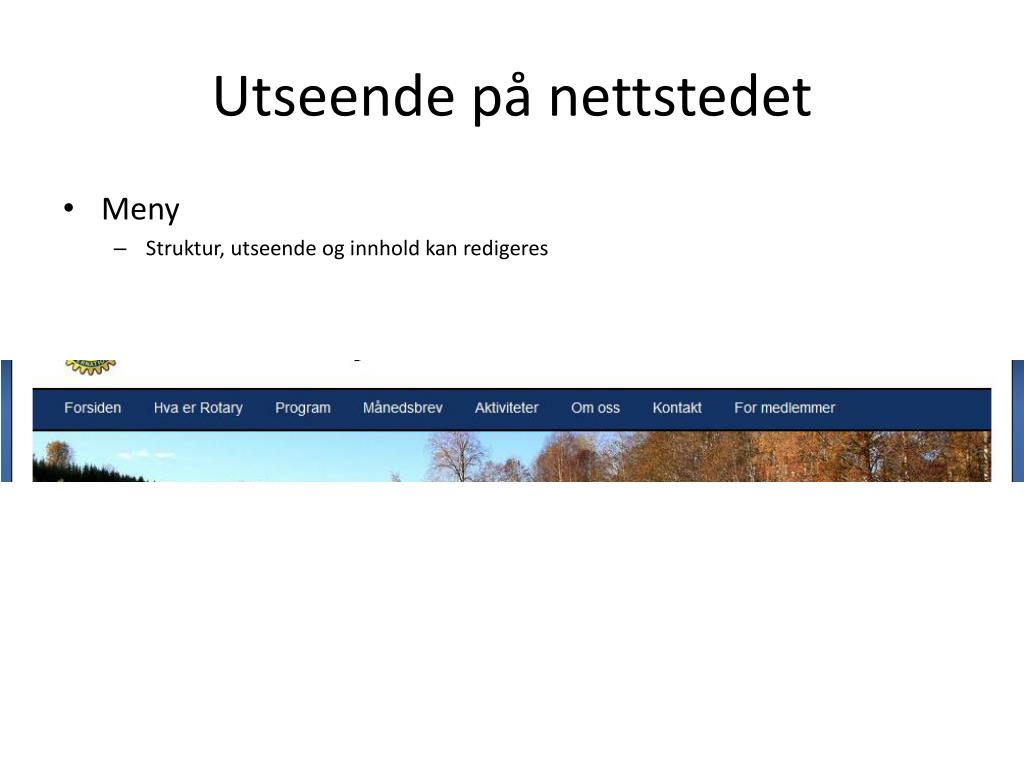This screenshot has height=768, width=1024.
Task: Open the Program menu item
Action: [303, 409]
